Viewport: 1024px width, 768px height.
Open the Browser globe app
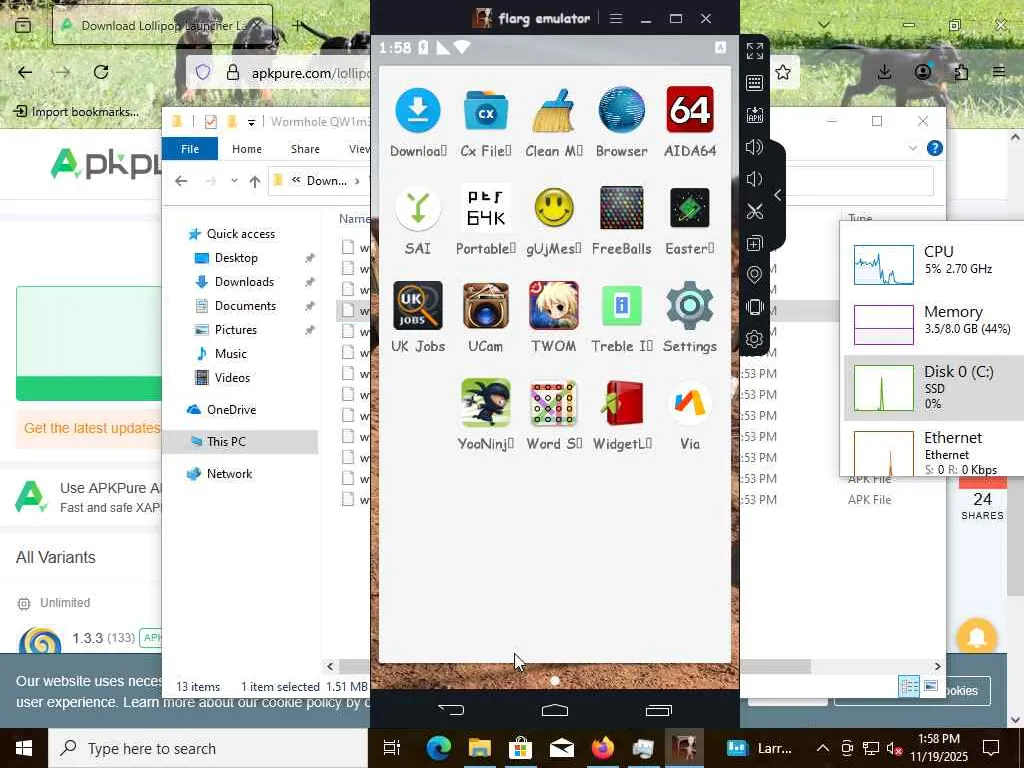click(622, 110)
